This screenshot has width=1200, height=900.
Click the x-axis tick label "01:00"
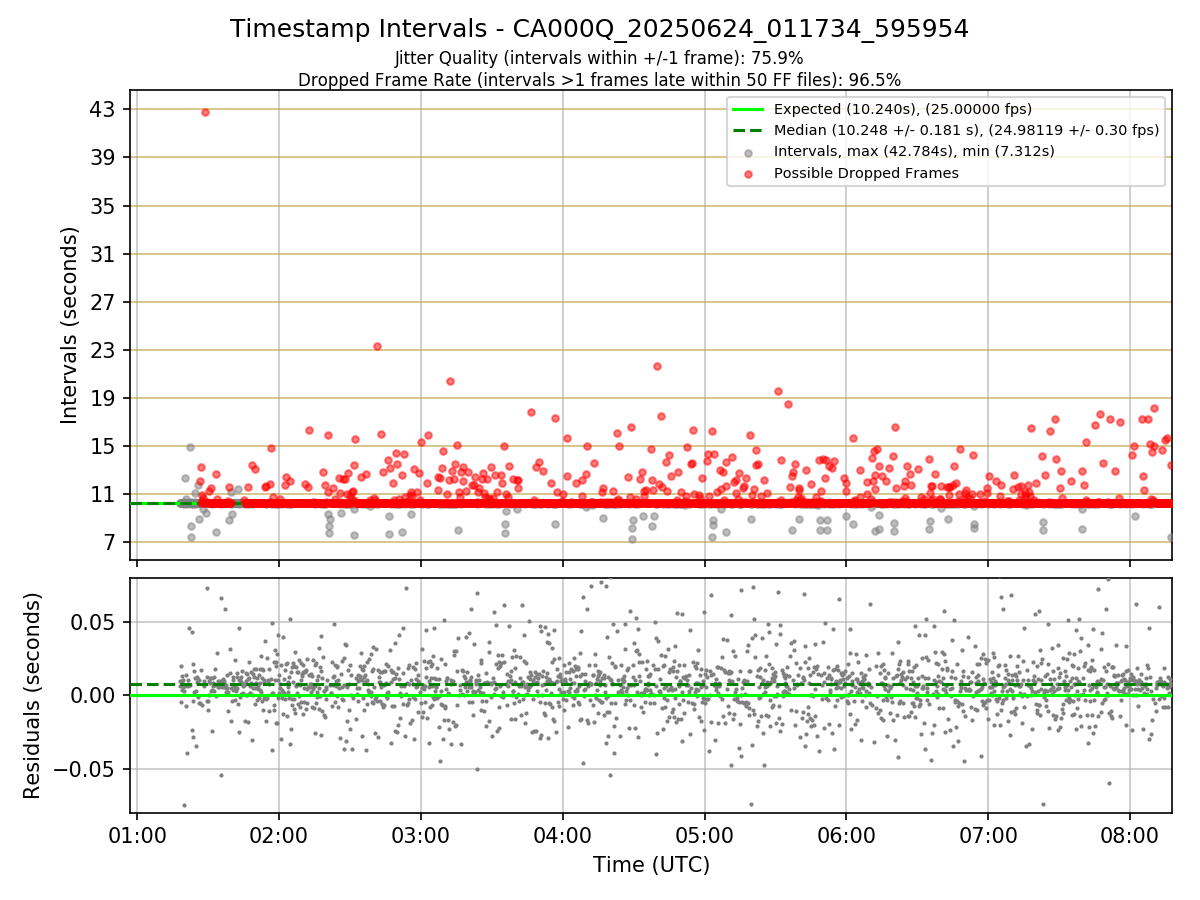137,835
